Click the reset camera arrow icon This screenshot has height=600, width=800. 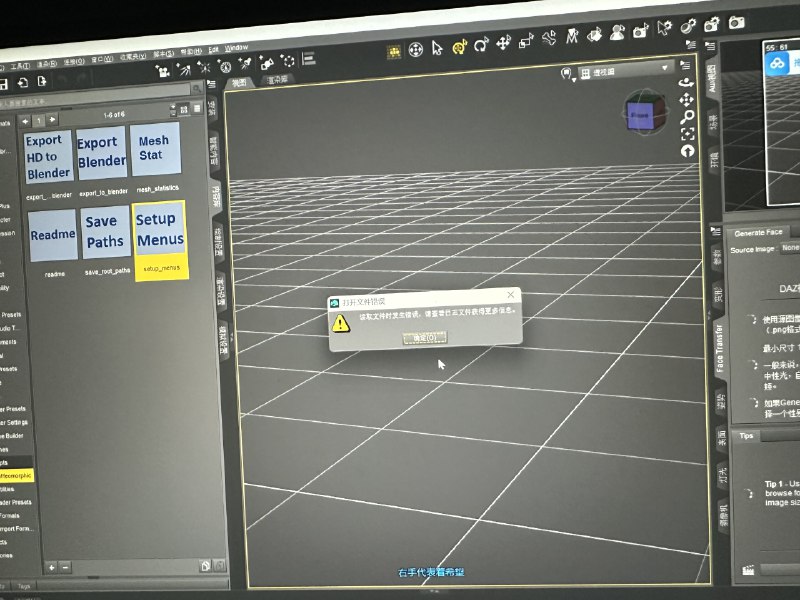[688, 151]
